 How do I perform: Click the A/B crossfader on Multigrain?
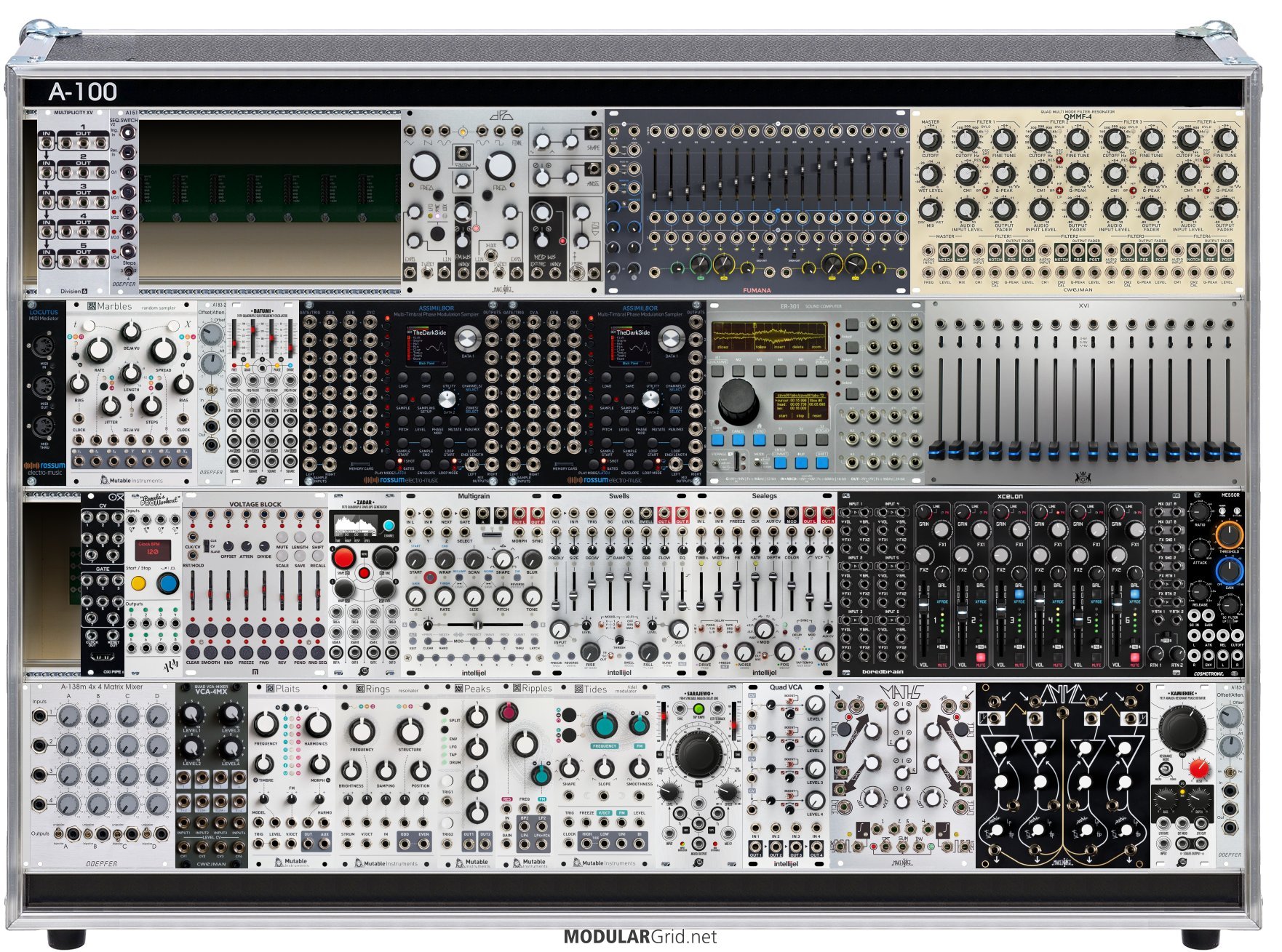coord(477,625)
